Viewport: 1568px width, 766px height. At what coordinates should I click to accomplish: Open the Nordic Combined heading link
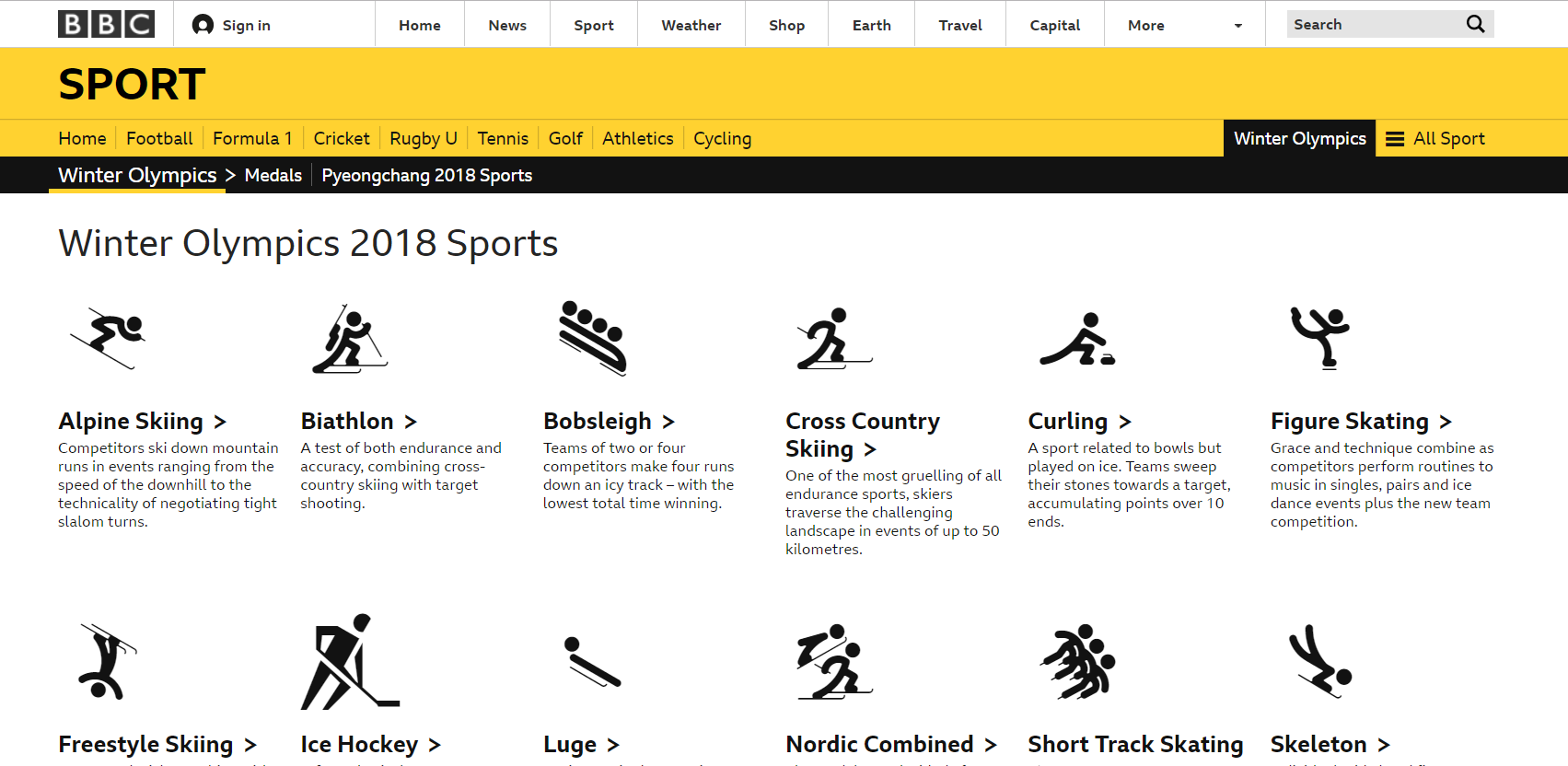pyautogui.click(x=891, y=745)
